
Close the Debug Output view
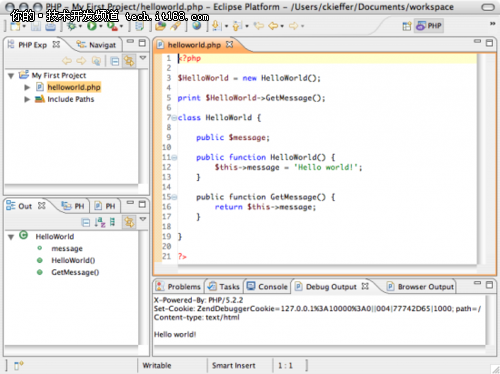(365, 286)
